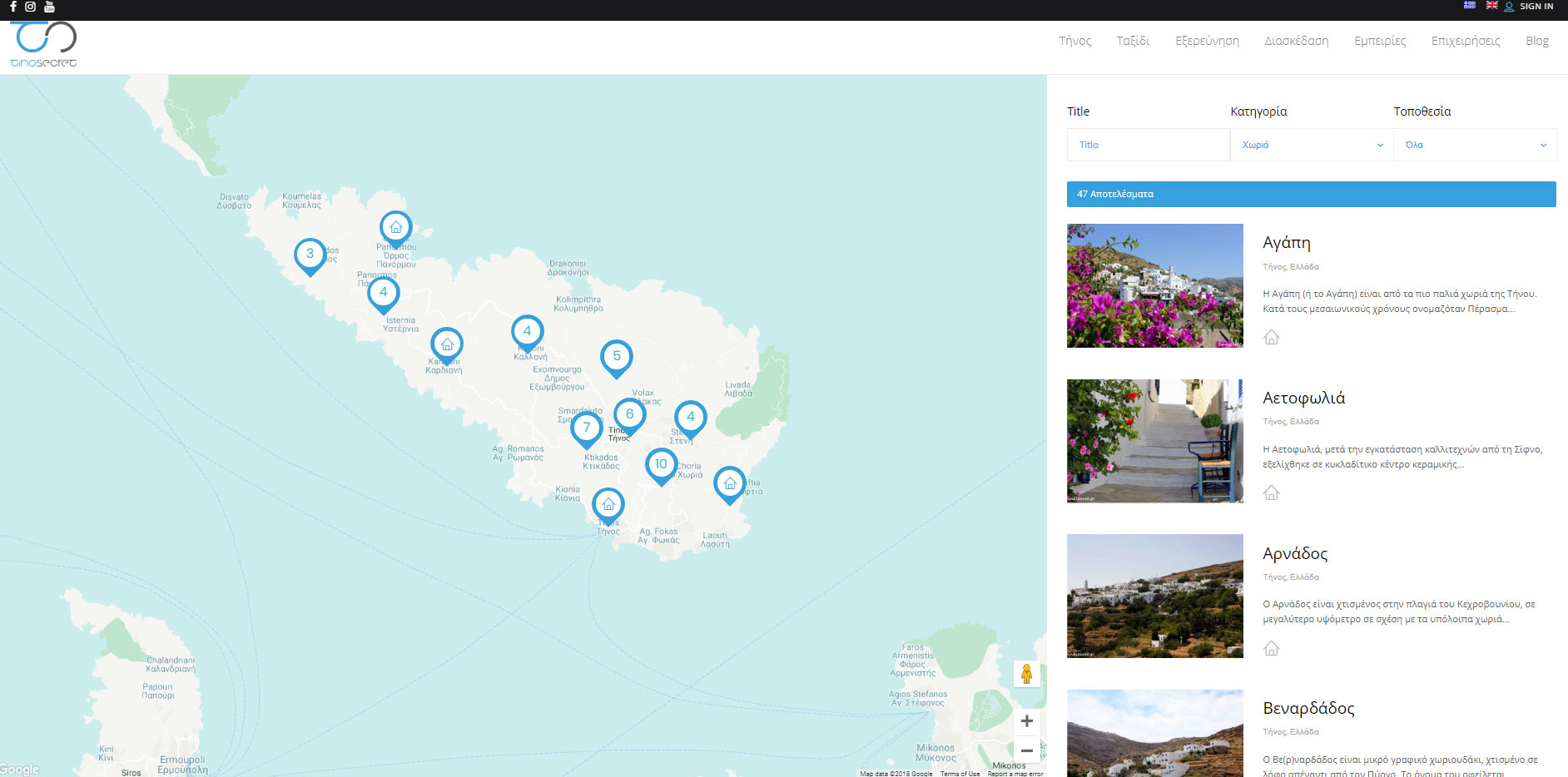Open the Αετοφωλιά stairway photo
The width and height of the screenshot is (1568, 777).
pyautogui.click(x=1155, y=441)
